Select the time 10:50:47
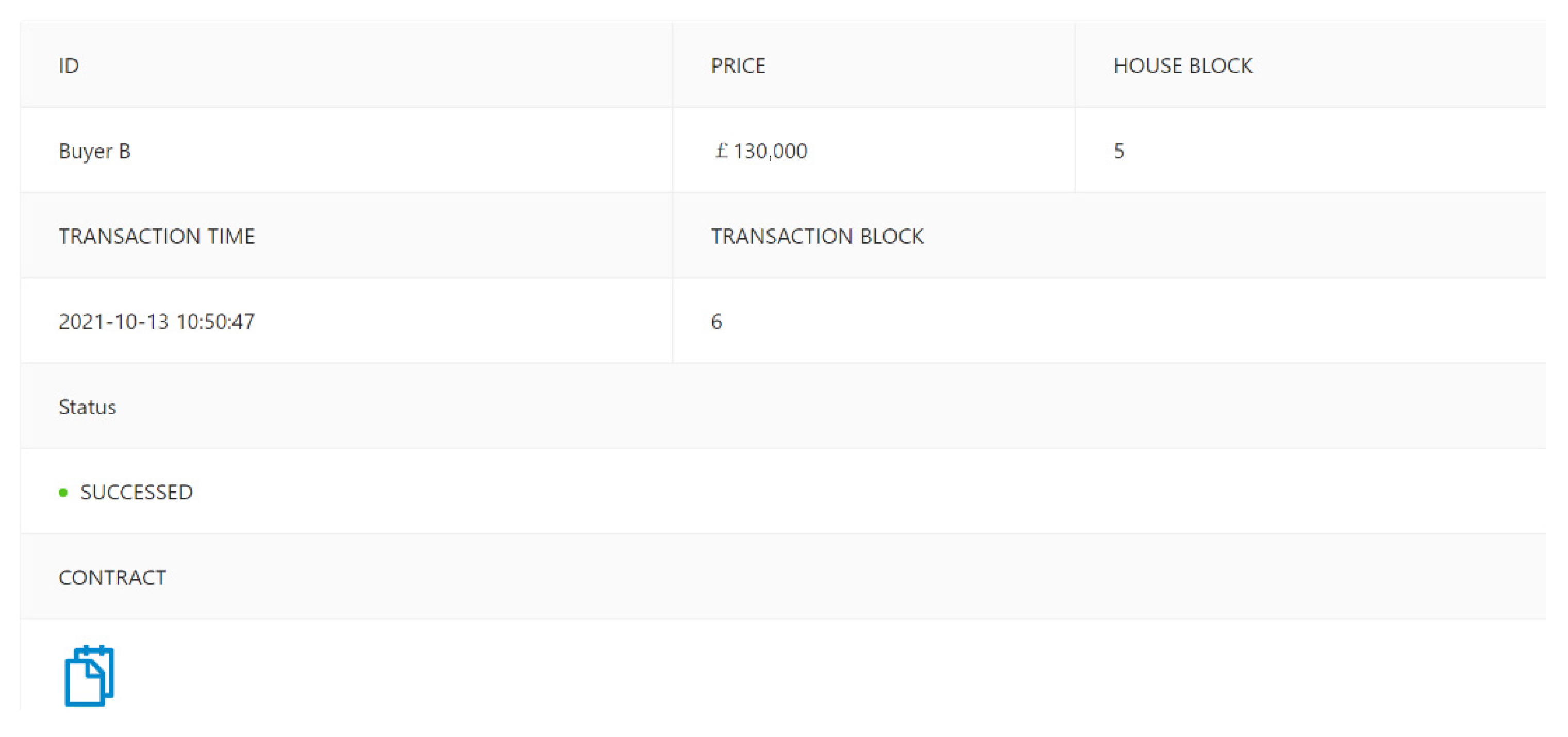 215,321
